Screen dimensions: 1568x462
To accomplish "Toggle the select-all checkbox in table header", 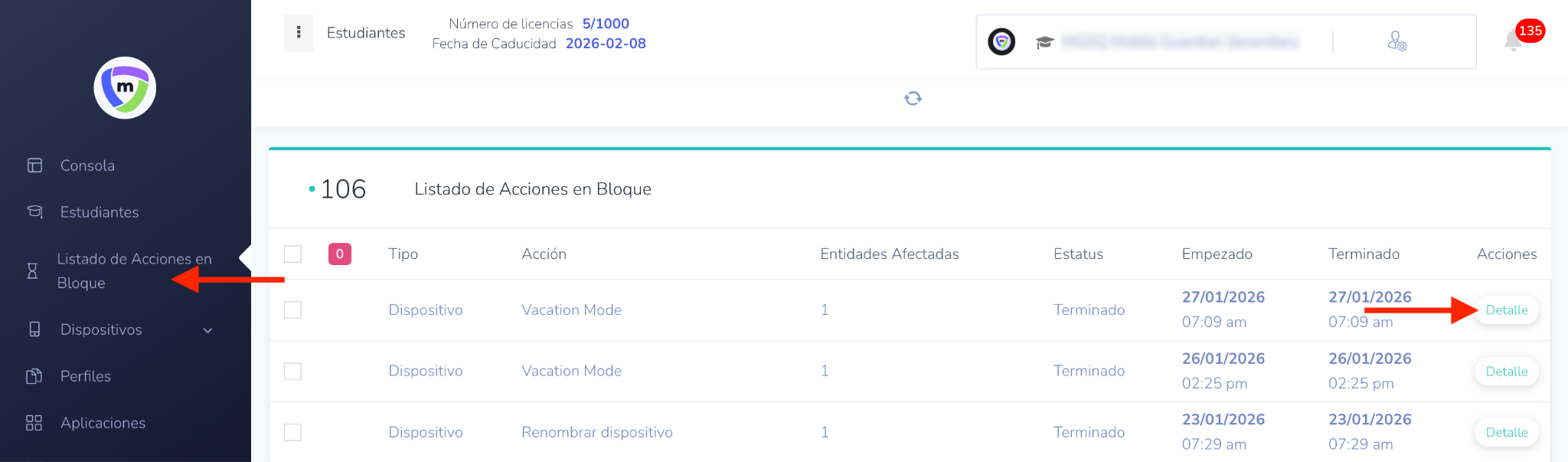I will coord(292,254).
